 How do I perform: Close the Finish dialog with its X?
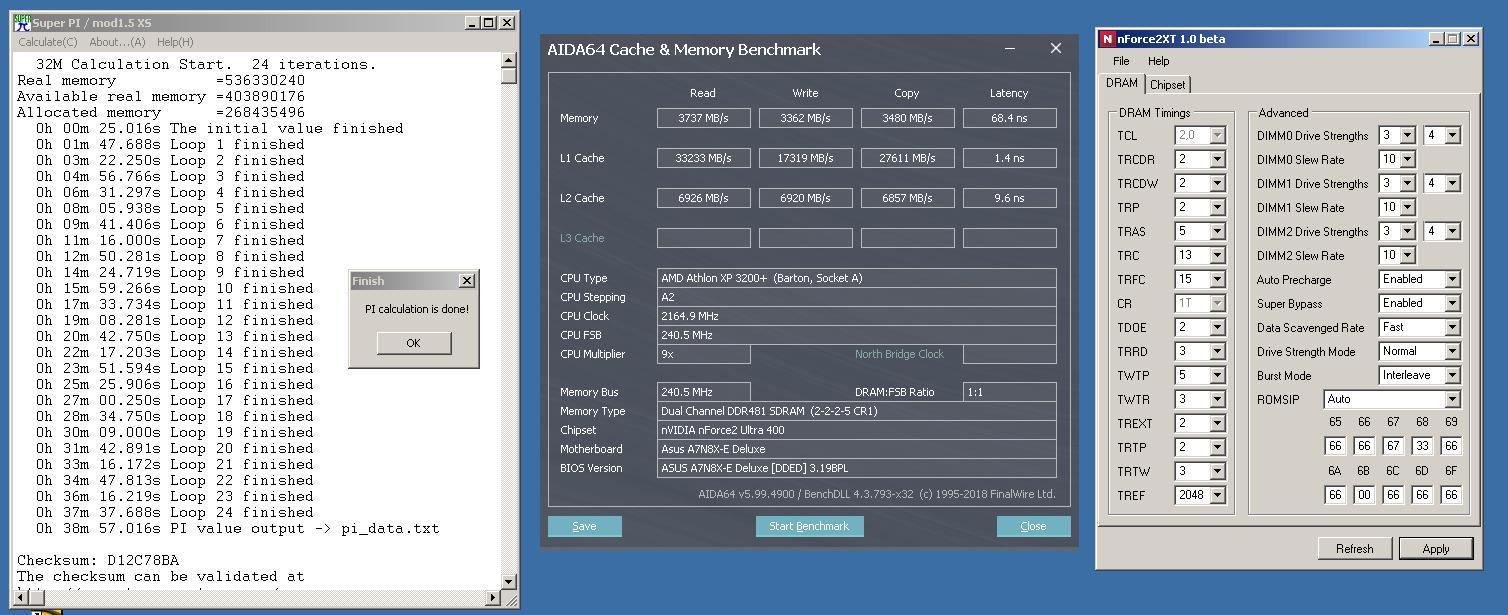[x=466, y=281]
